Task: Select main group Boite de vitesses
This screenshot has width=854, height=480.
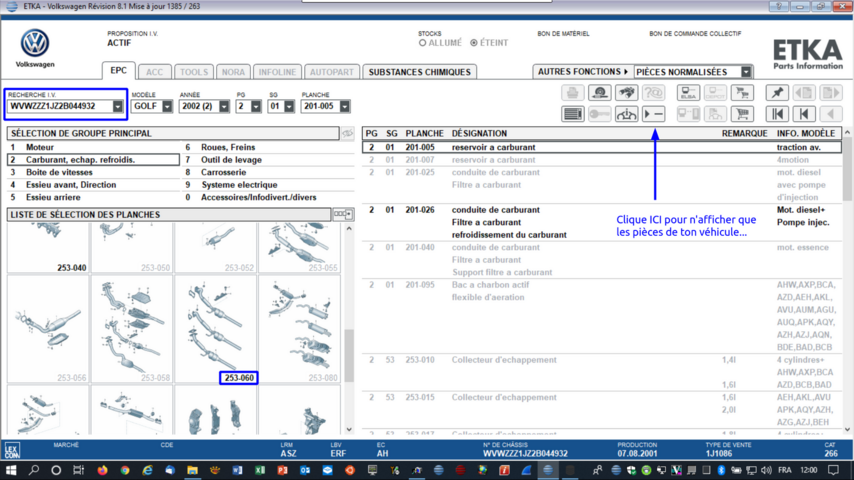Action: pyautogui.click(x=93, y=172)
